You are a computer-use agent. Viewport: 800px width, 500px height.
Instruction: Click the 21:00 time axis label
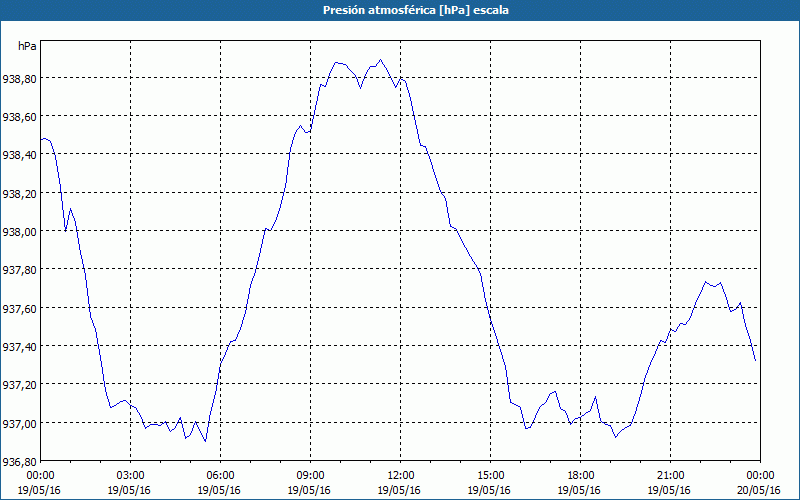[x=670, y=476]
